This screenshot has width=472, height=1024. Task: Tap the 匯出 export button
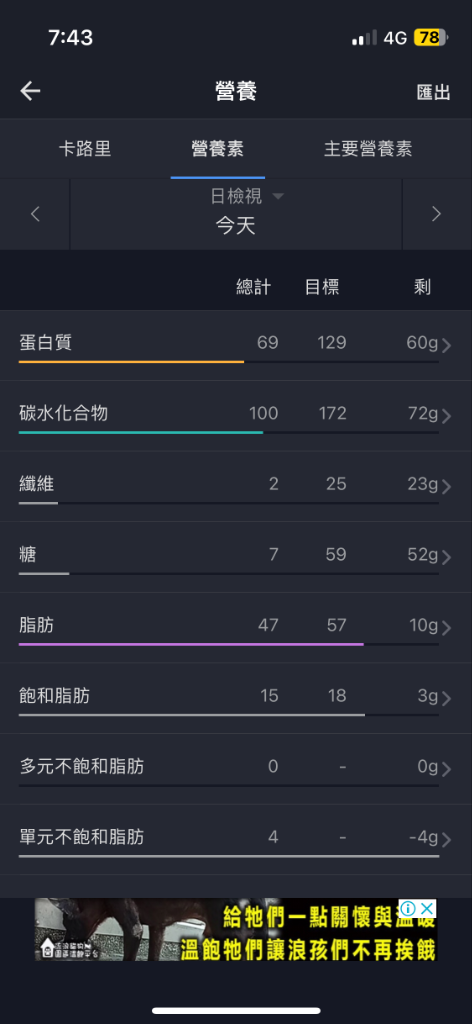pos(433,92)
